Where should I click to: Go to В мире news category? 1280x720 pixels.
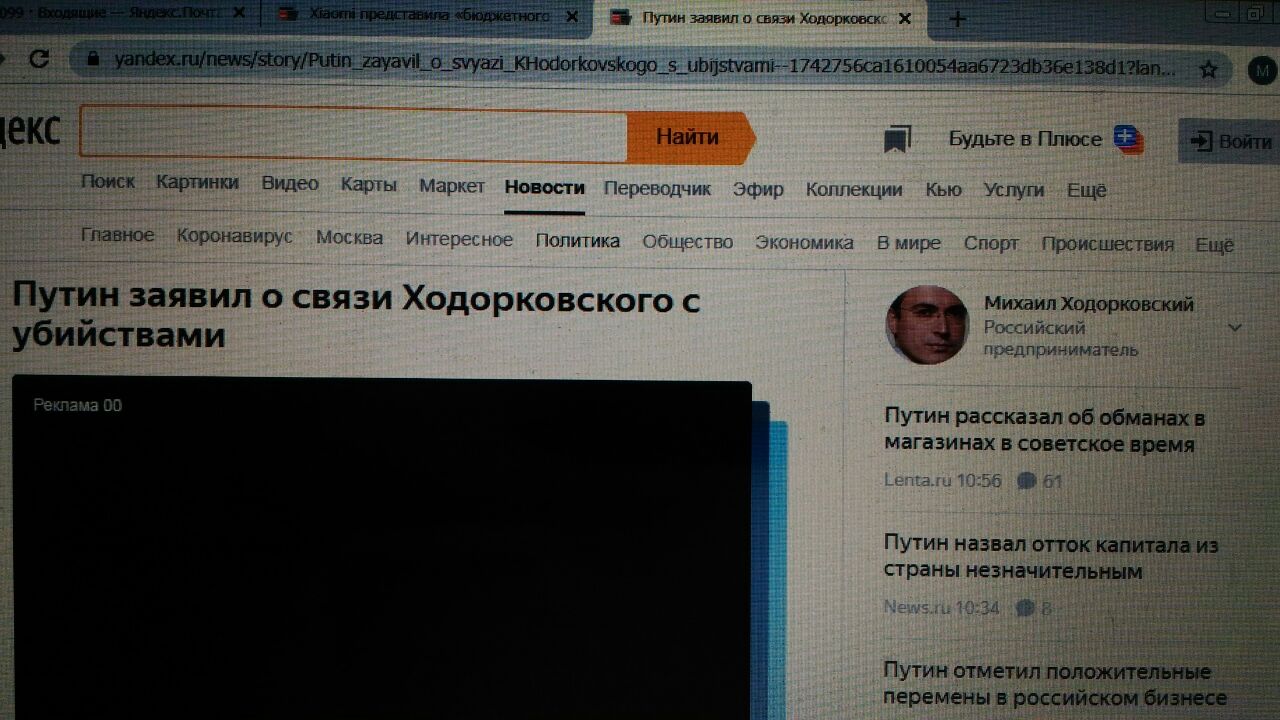[909, 243]
